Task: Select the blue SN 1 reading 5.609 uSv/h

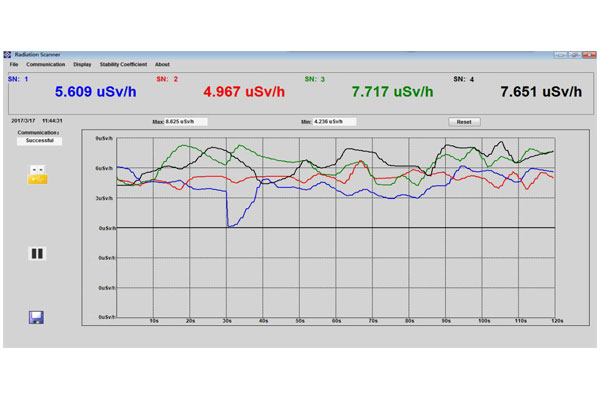Action: pos(104,92)
